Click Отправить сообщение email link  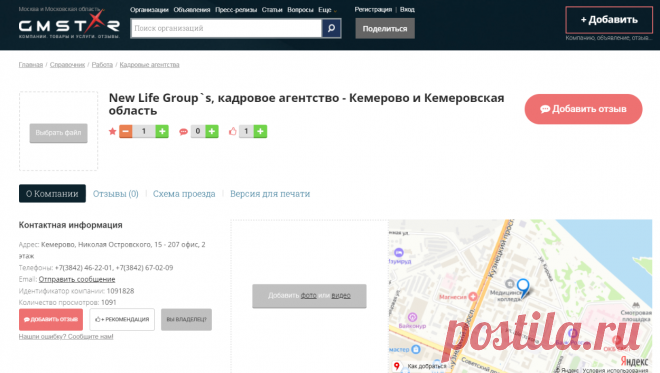pyautogui.click(x=77, y=279)
